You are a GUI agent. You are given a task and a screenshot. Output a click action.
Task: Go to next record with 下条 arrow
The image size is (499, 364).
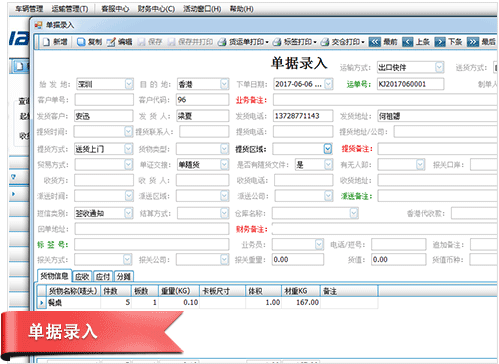tap(440, 42)
